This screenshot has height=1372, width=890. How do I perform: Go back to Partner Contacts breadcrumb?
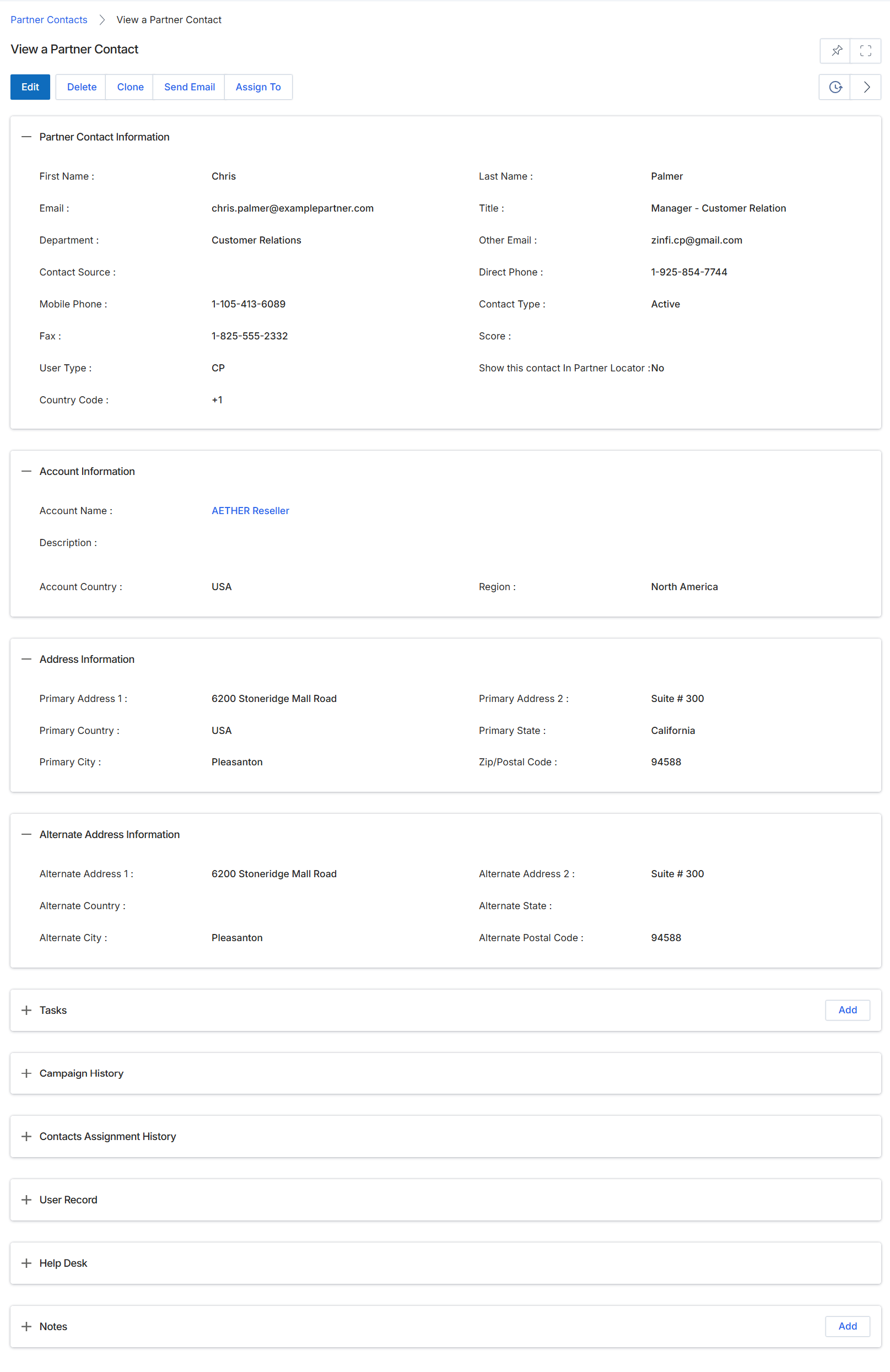49,20
